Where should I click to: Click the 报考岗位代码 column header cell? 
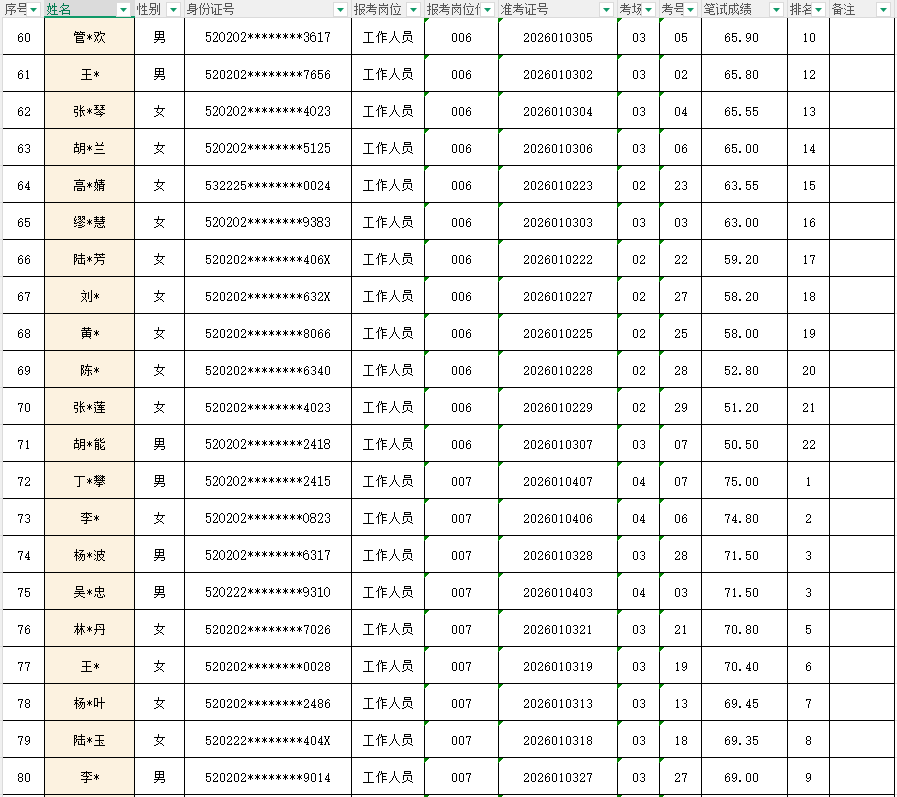(x=455, y=9)
